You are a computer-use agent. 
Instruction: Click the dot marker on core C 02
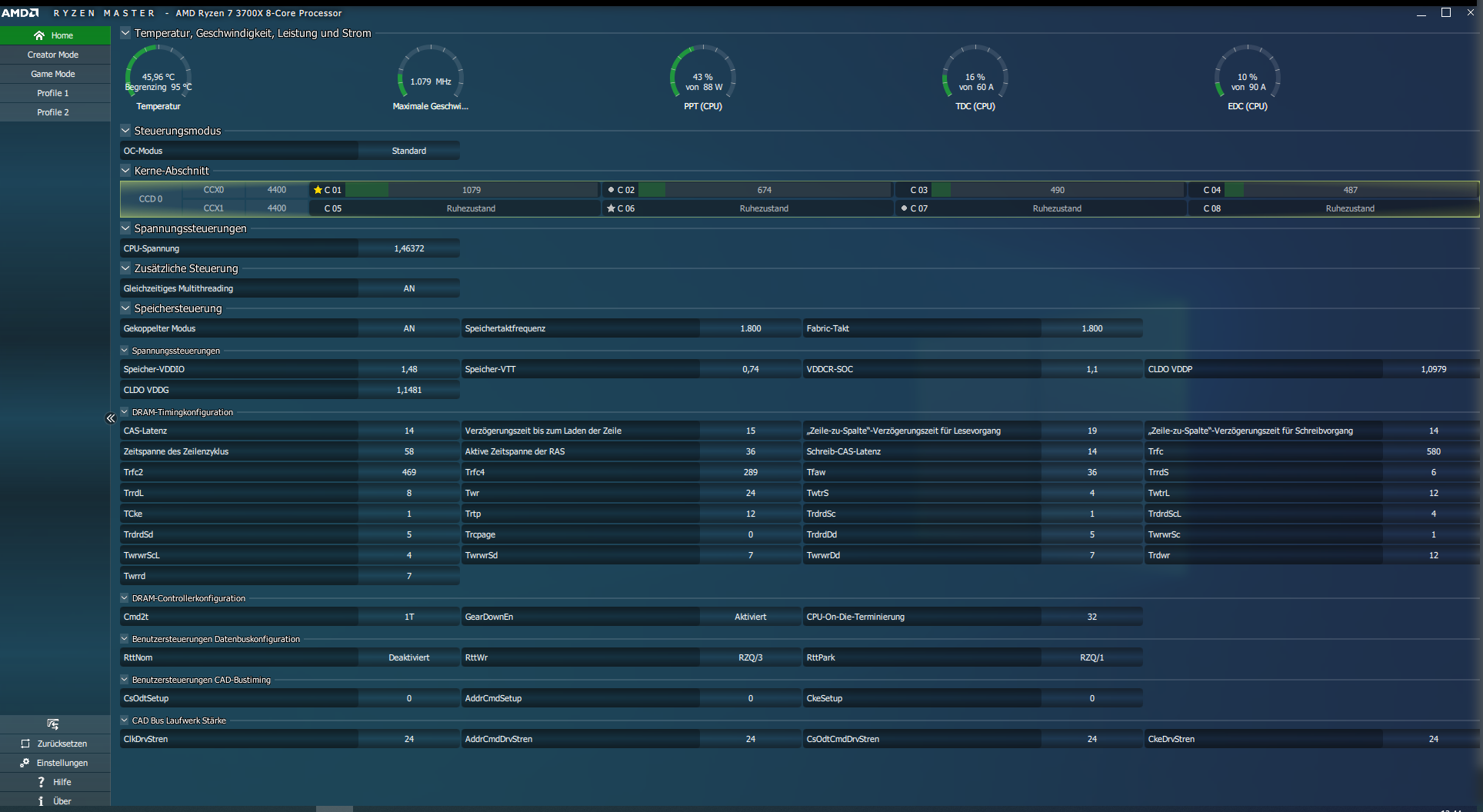(x=611, y=190)
